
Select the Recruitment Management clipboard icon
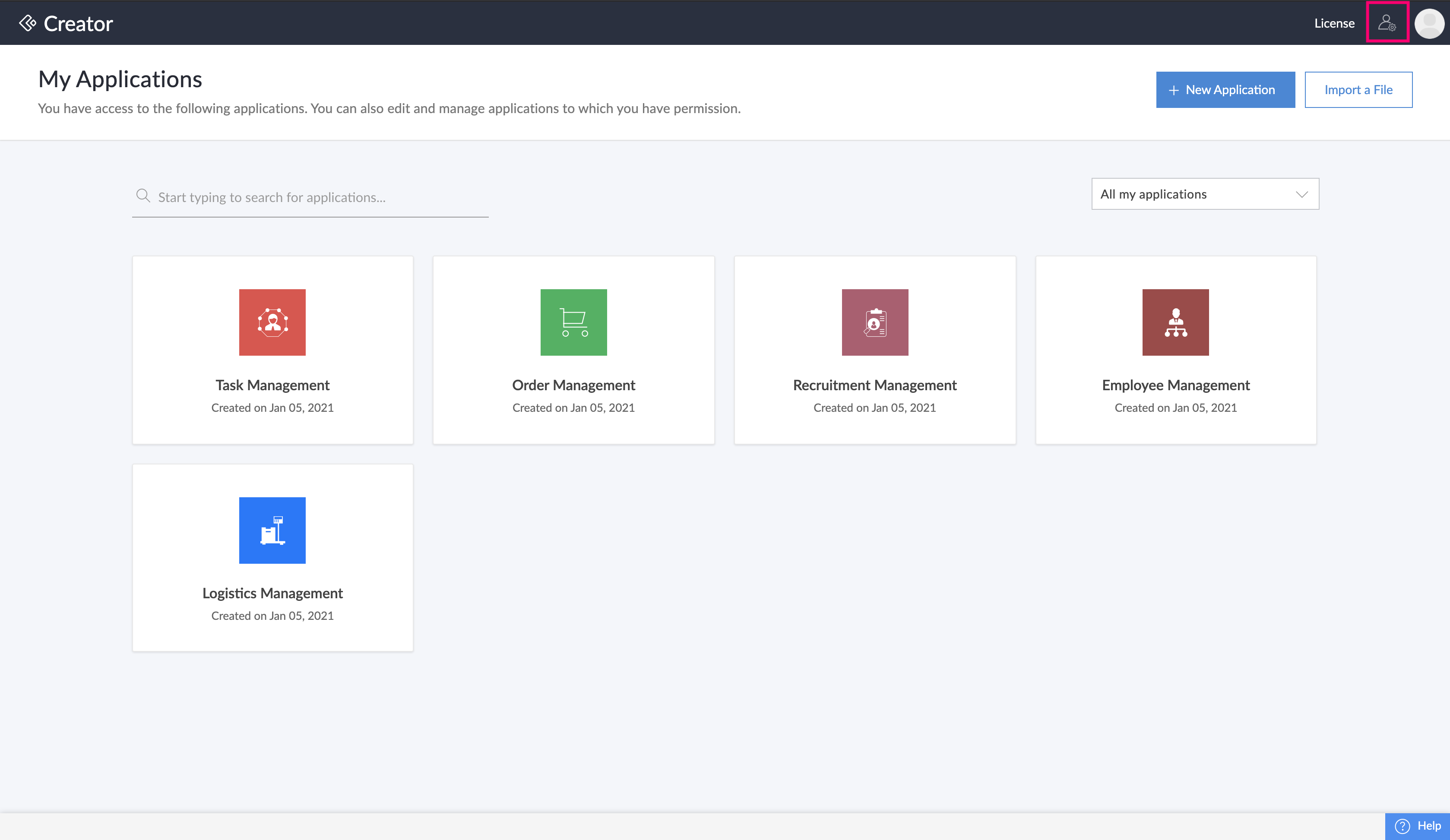[874, 322]
